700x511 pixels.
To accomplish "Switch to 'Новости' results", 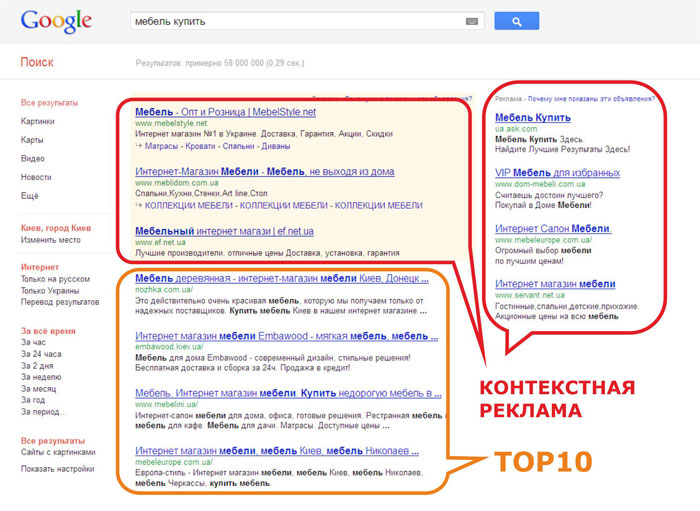I will (36, 177).
